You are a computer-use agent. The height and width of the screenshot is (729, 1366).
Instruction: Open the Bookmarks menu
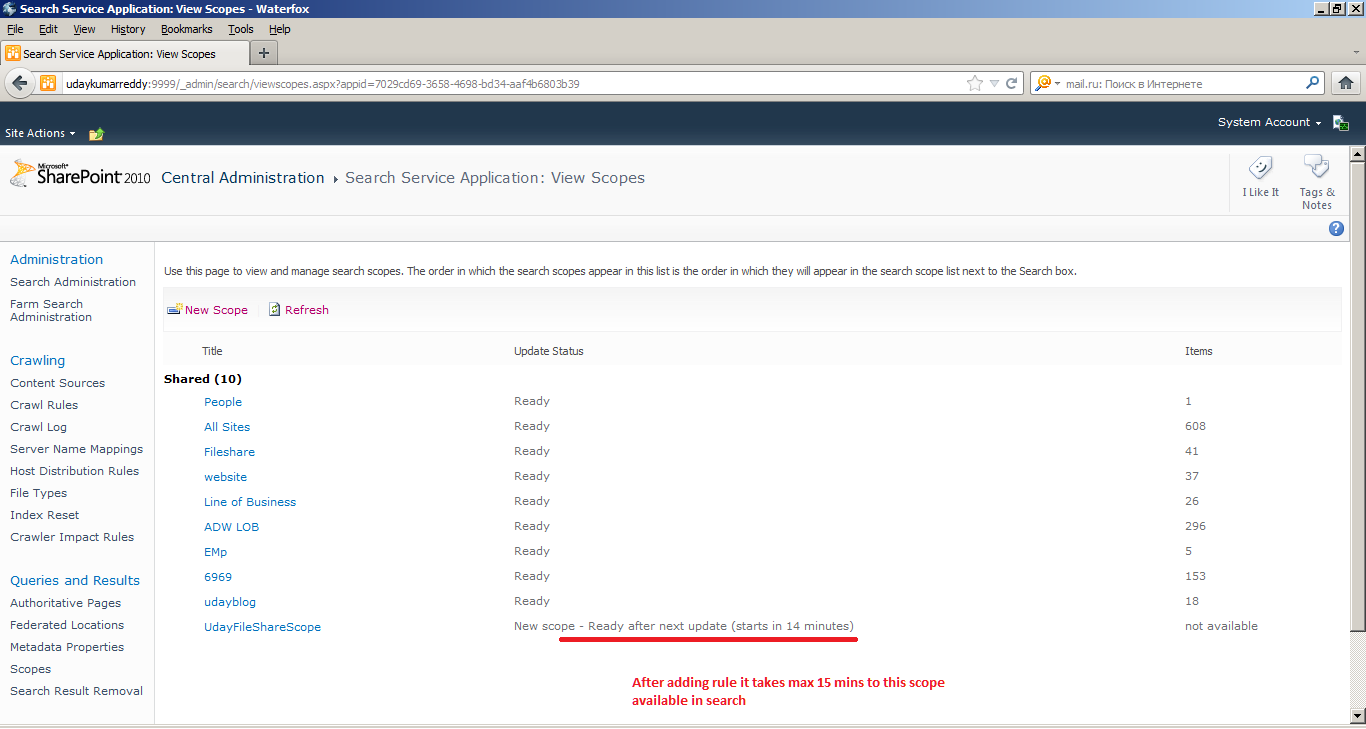pyautogui.click(x=187, y=29)
